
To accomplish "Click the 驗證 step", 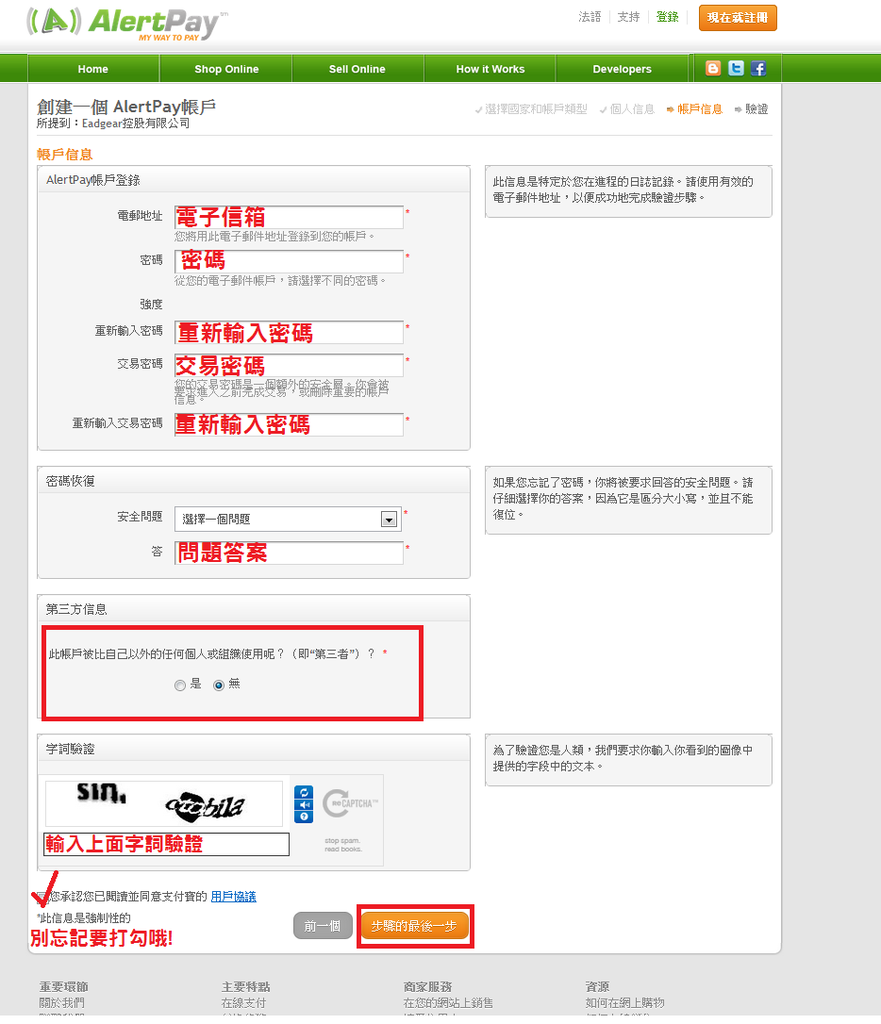I will pos(751,110).
